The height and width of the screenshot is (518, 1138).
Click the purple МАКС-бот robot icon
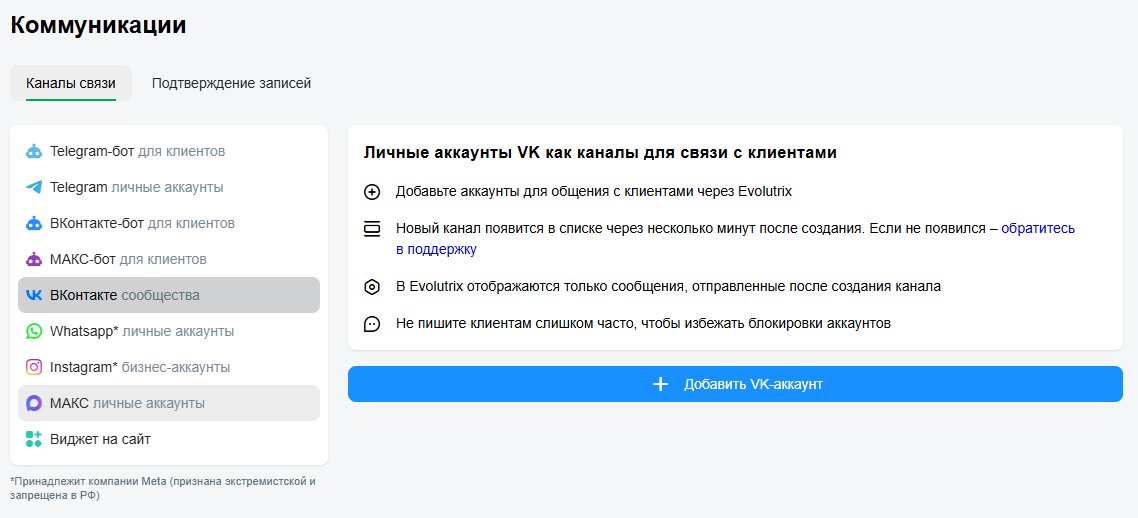[x=34, y=259]
